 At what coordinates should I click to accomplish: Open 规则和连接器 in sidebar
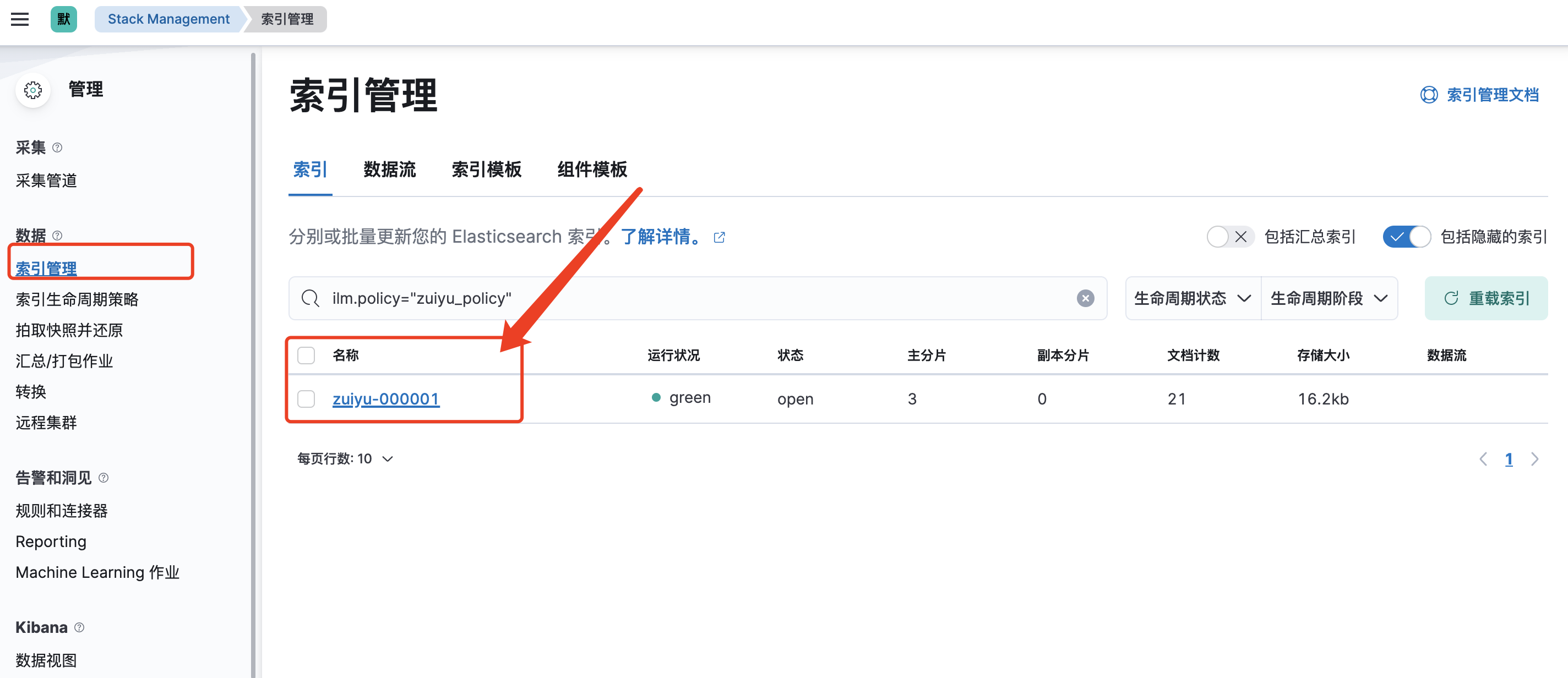62,511
